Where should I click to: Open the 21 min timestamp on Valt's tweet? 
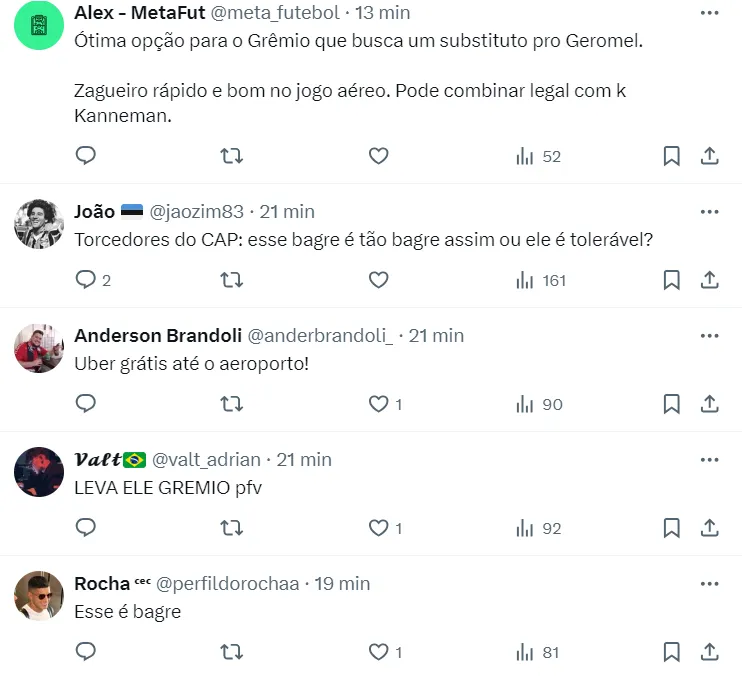303,459
